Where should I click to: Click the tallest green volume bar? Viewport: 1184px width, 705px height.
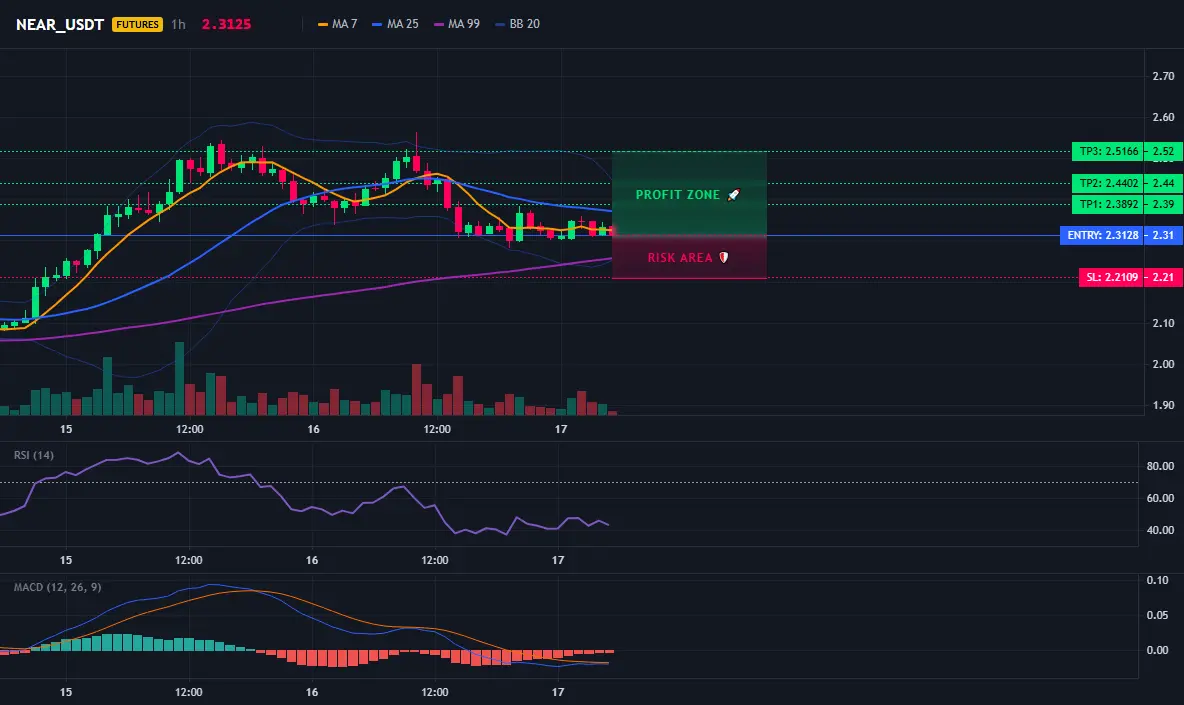(x=179, y=378)
